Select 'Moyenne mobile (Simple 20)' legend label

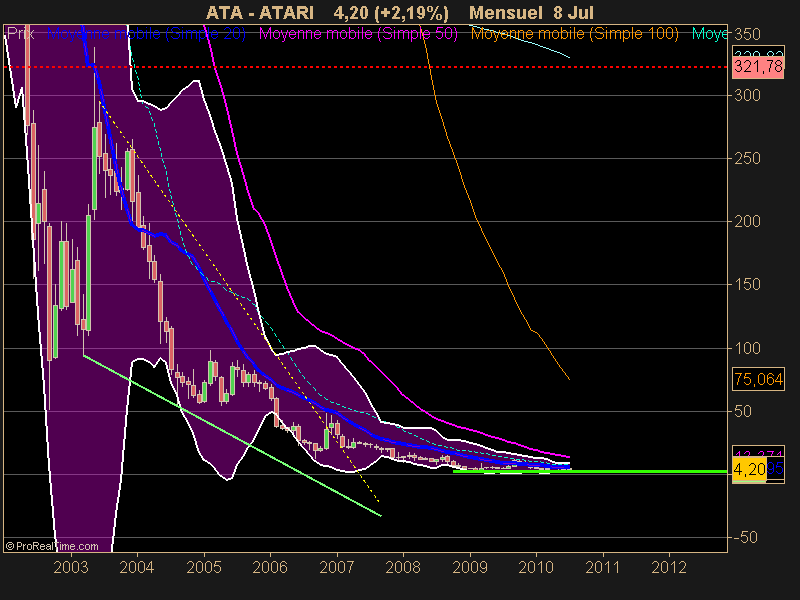(146, 34)
